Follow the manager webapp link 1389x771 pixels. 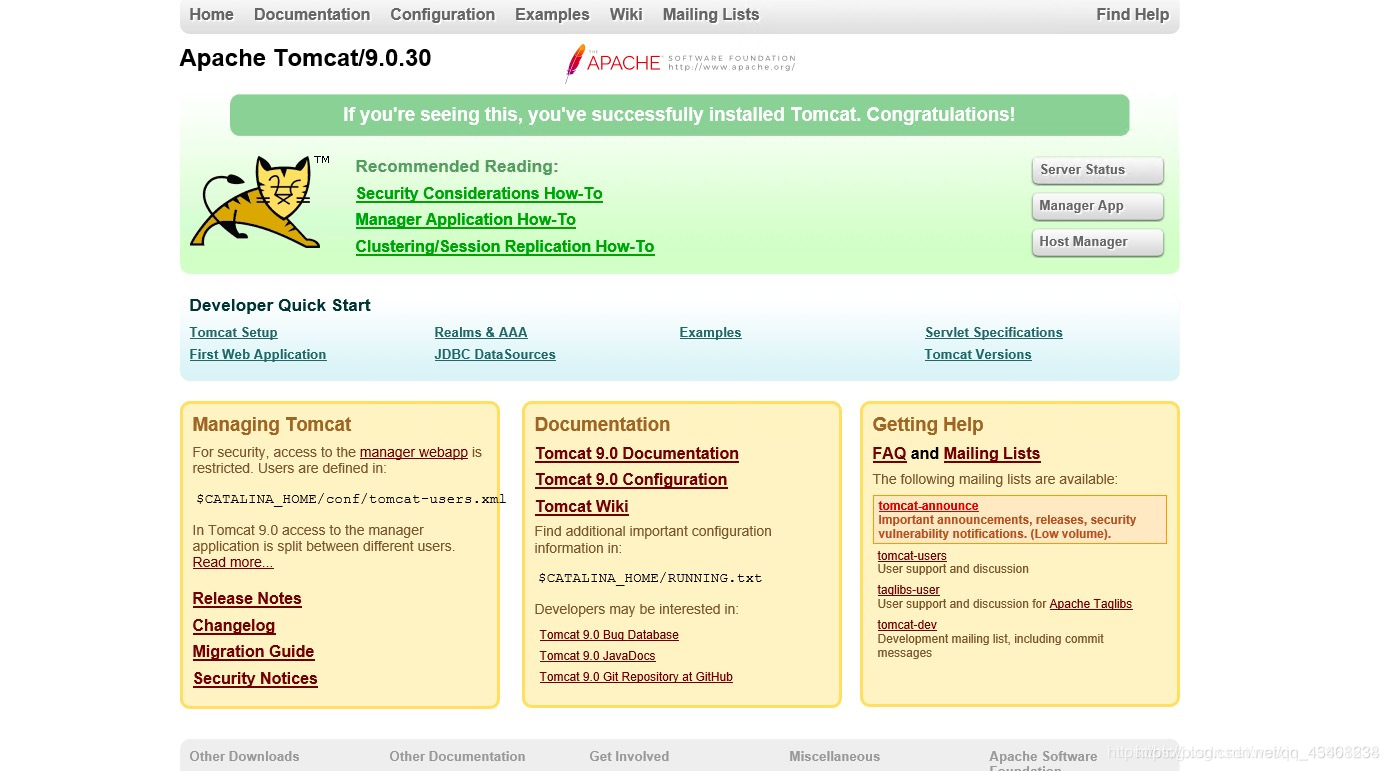pos(414,452)
